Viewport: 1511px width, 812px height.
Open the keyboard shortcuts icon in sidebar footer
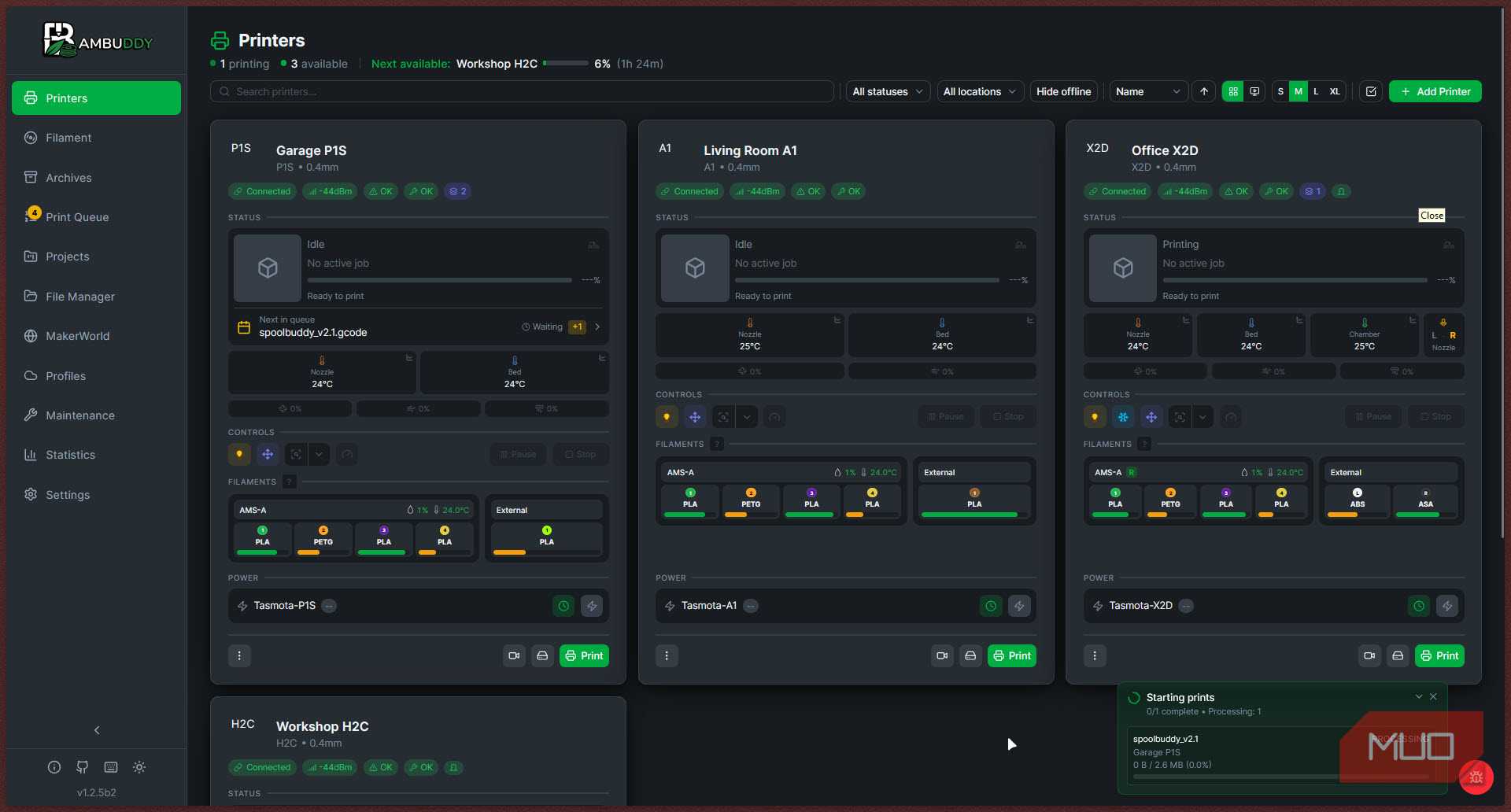pos(111,767)
